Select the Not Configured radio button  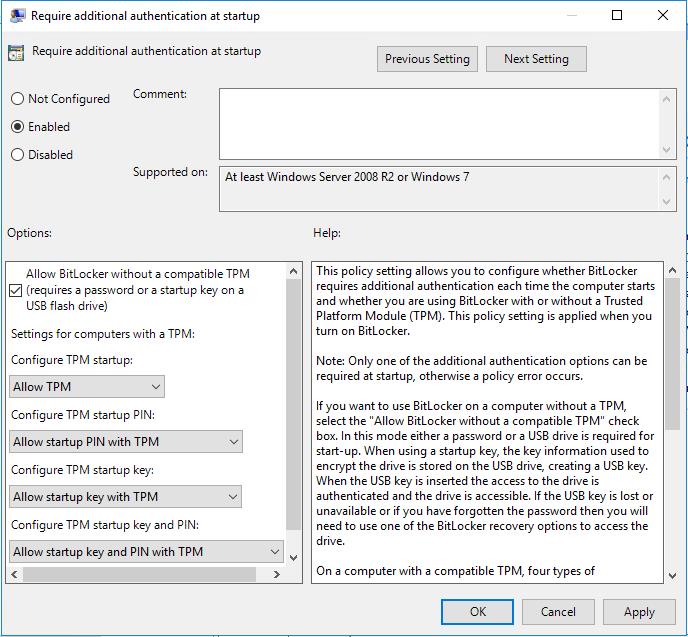(17, 99)
